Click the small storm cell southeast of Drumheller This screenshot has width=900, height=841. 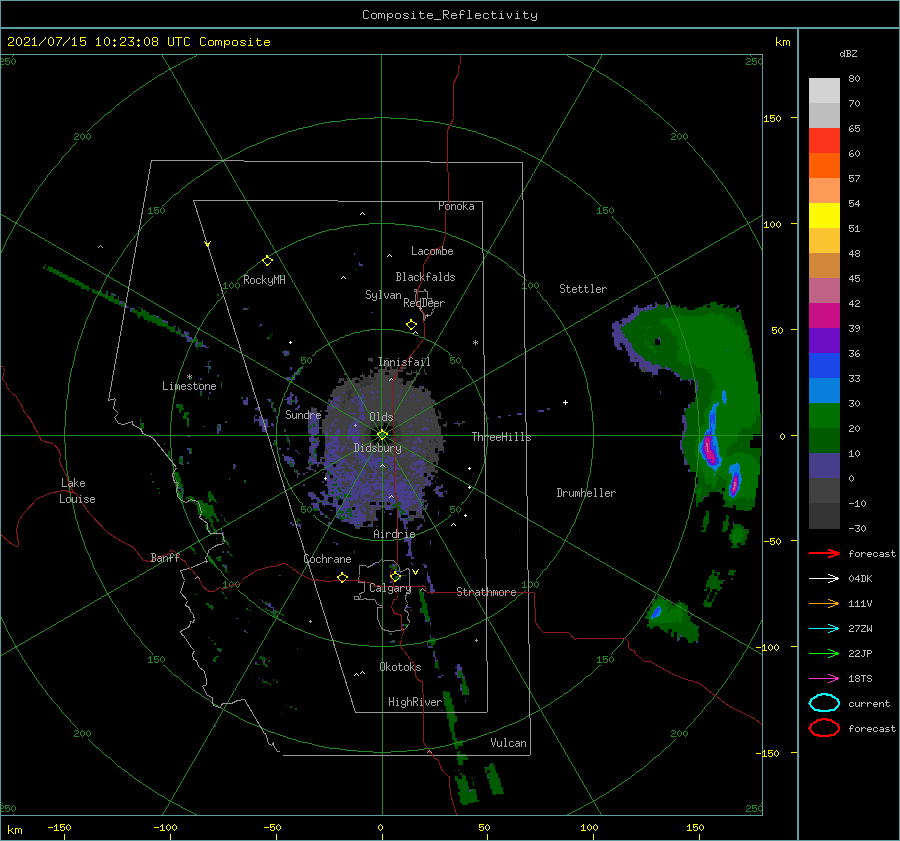[x=672, y=620]
